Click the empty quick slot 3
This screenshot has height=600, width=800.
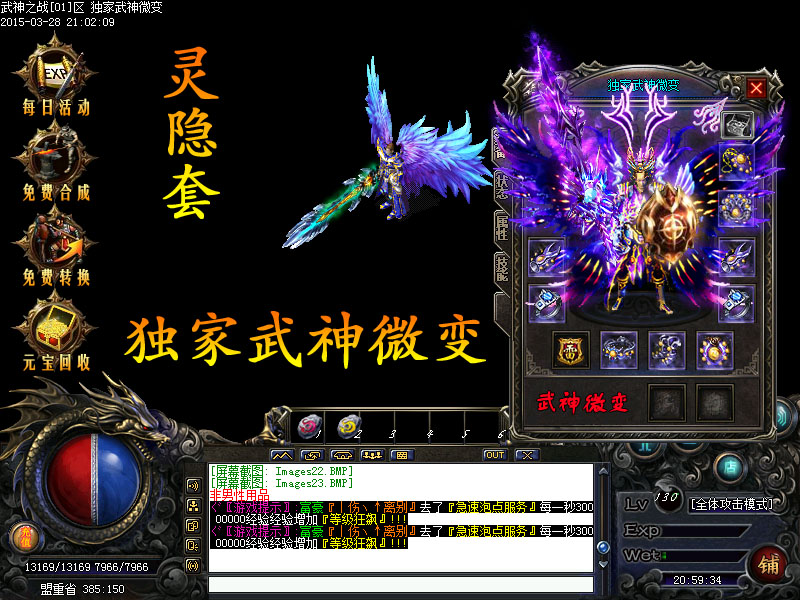pyautogui.click(x=378, y=427)
